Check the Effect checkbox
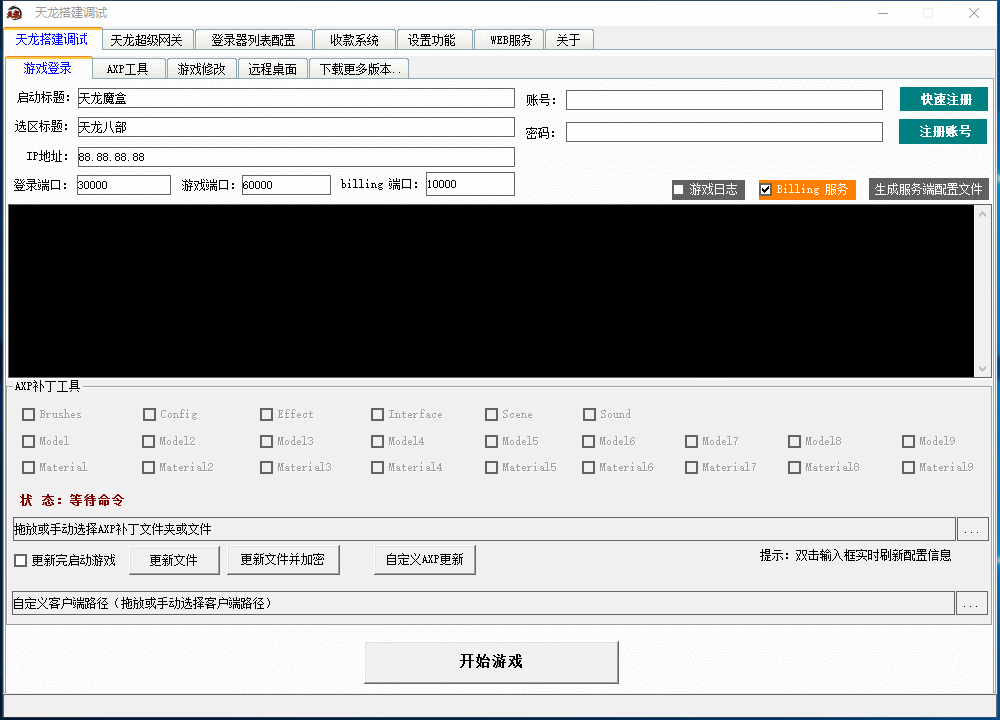Screen dimensions: 1000x720 click(x=267, y=415)
